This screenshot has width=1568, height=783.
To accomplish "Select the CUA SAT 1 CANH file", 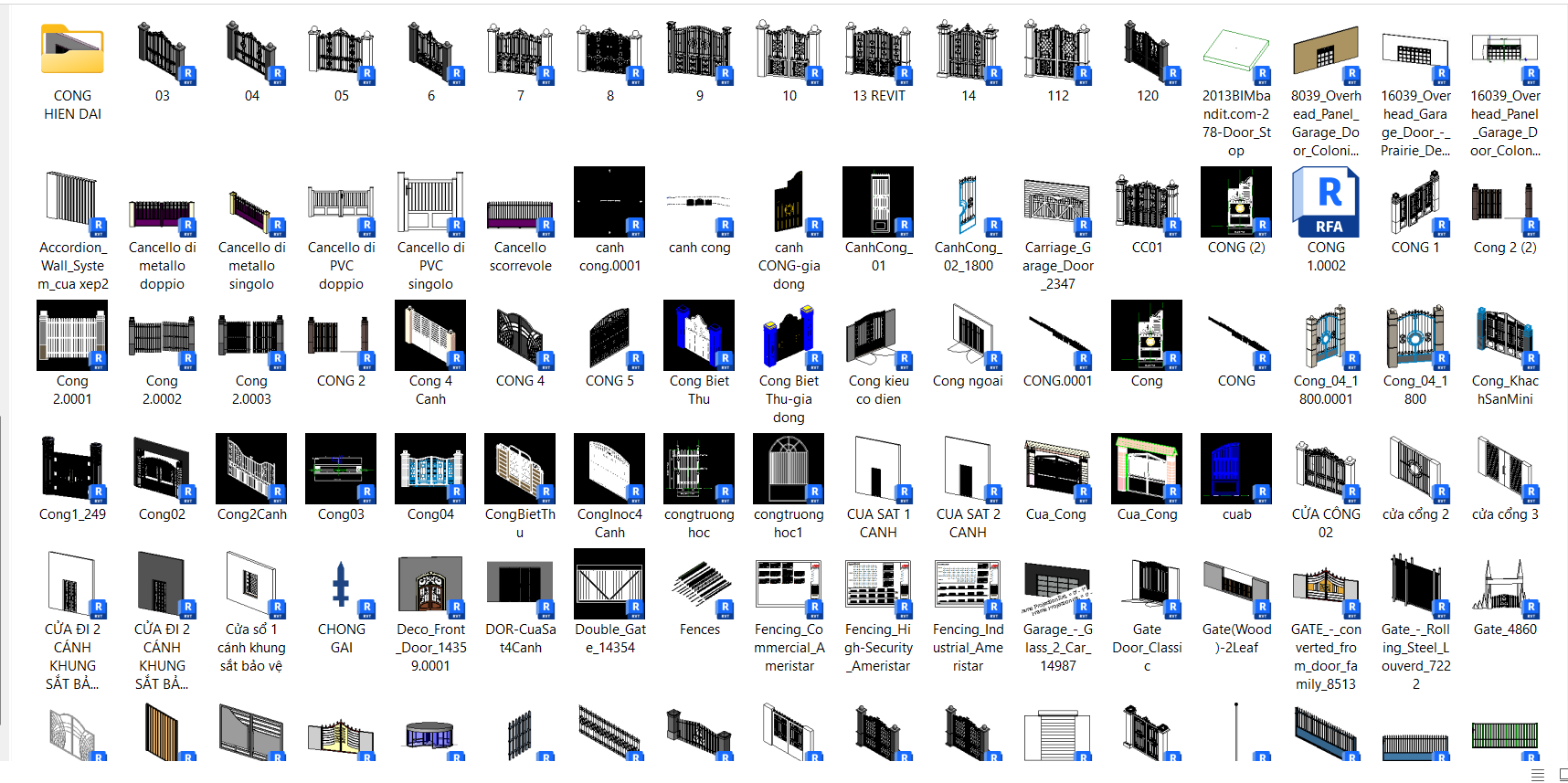I will tap(878, 470).
